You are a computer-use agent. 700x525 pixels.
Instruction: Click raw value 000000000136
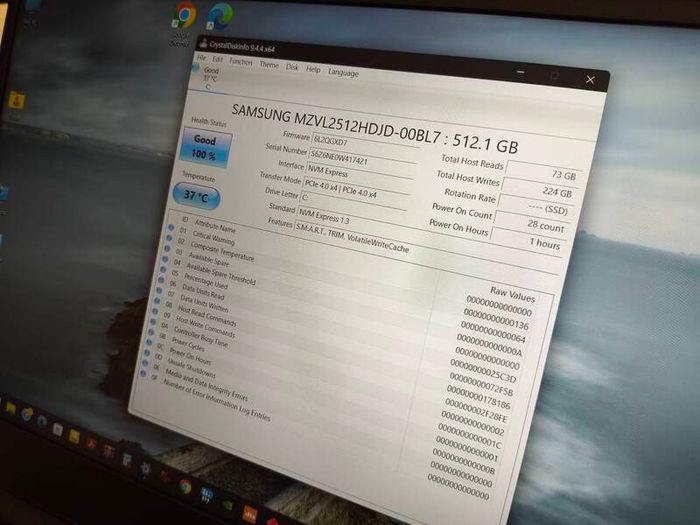point(496,319)
